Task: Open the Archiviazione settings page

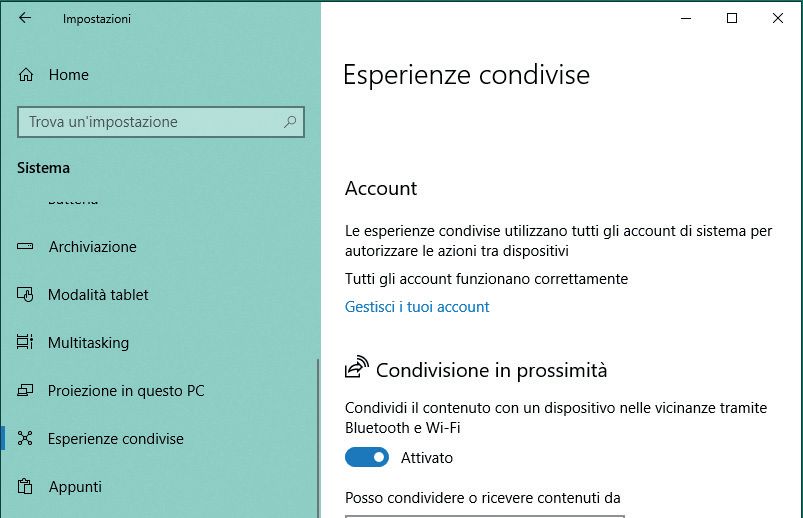Action: [x=93, y=246]
